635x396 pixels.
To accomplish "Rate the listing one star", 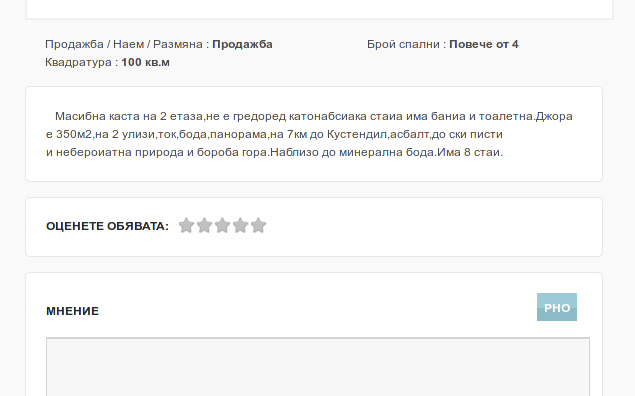I will [186, 226].
